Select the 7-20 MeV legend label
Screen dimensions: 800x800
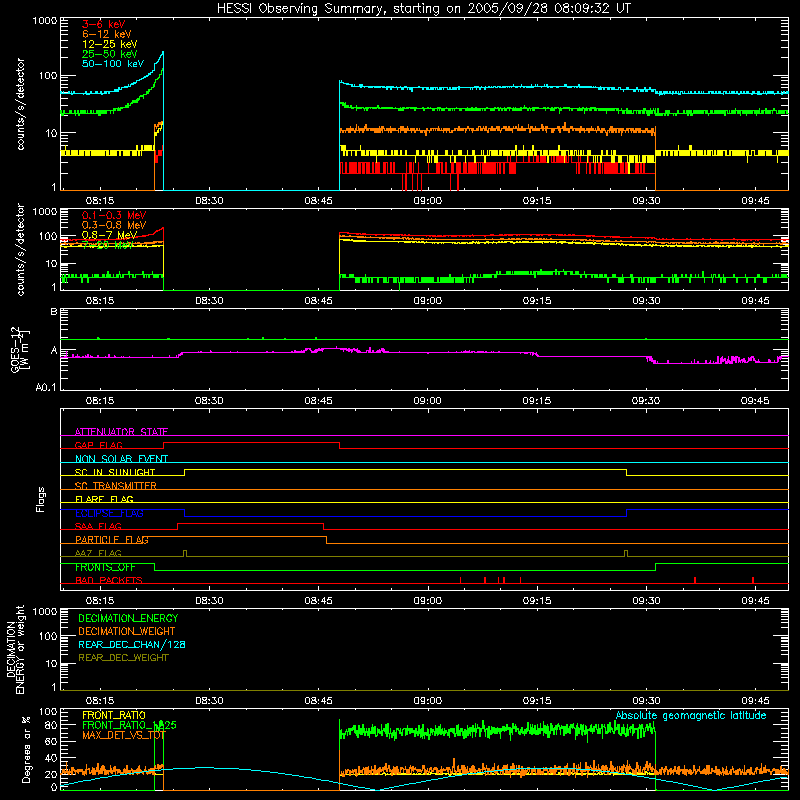[107, 245]
